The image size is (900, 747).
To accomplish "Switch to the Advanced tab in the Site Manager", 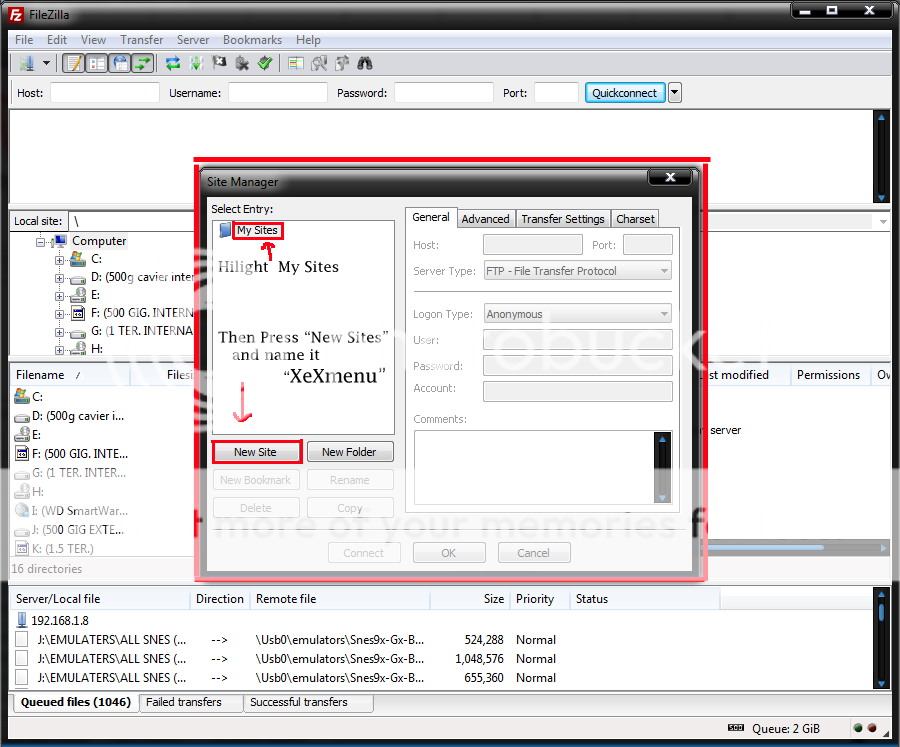I will [x=485, y=219].
